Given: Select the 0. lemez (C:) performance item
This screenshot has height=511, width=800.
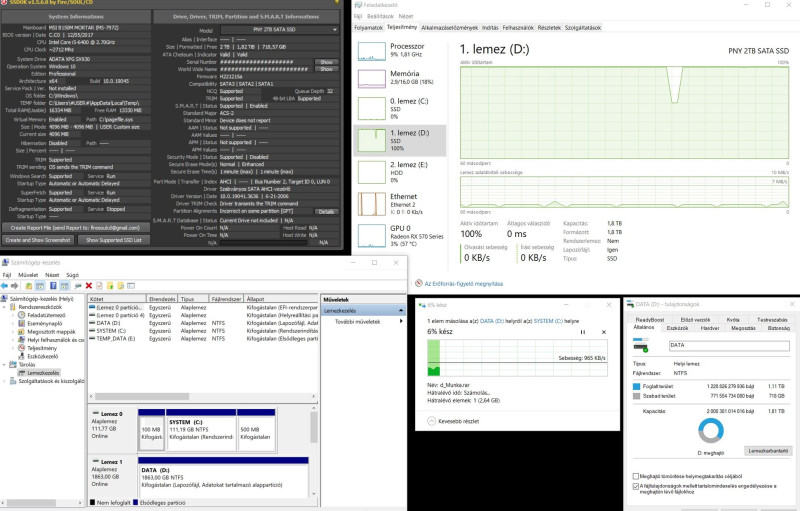Looking at the screenshot, I should [400, 109].
